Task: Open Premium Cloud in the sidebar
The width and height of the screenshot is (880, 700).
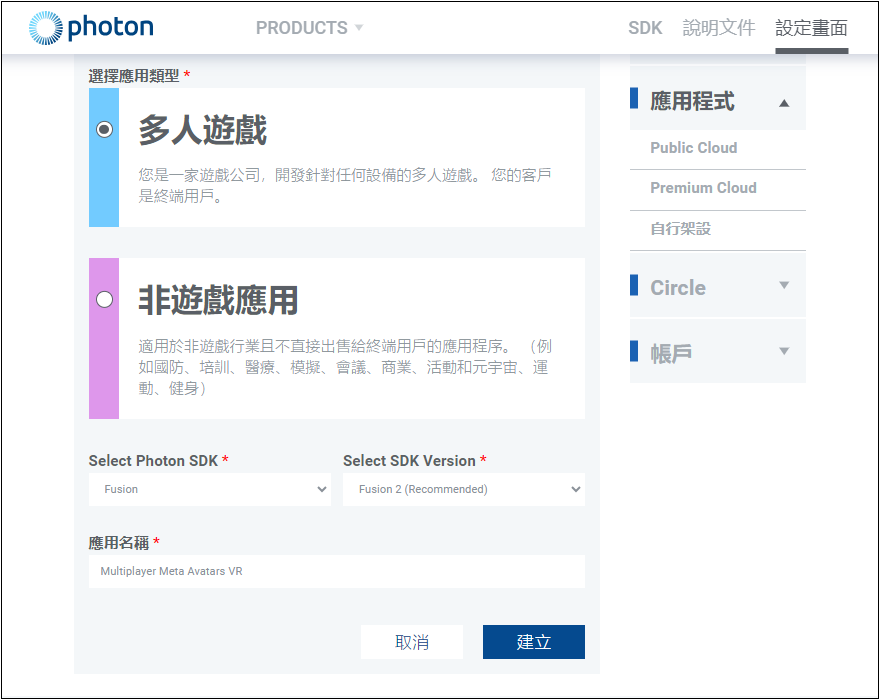Action: [703, 187]
